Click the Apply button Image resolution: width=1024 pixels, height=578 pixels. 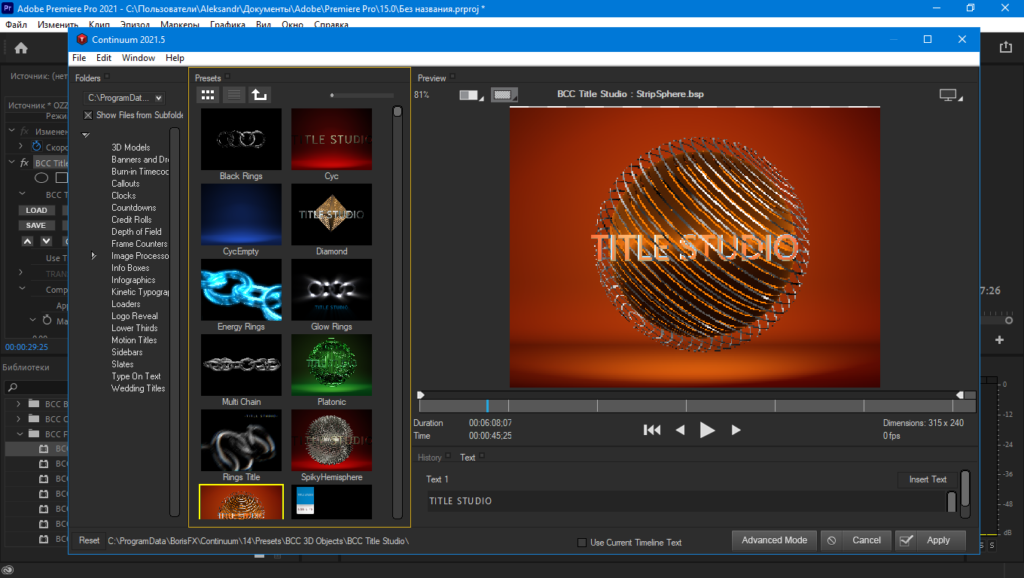(938, 540)
